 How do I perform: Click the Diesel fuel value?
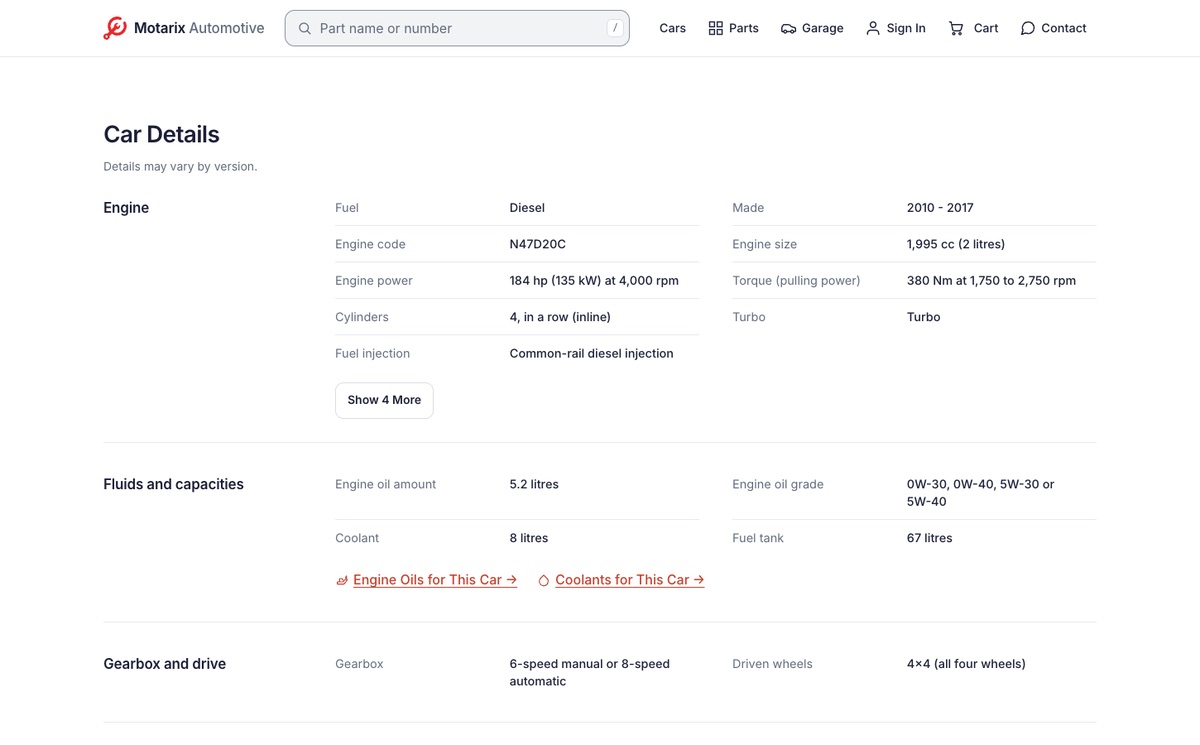tap(527, 208)
